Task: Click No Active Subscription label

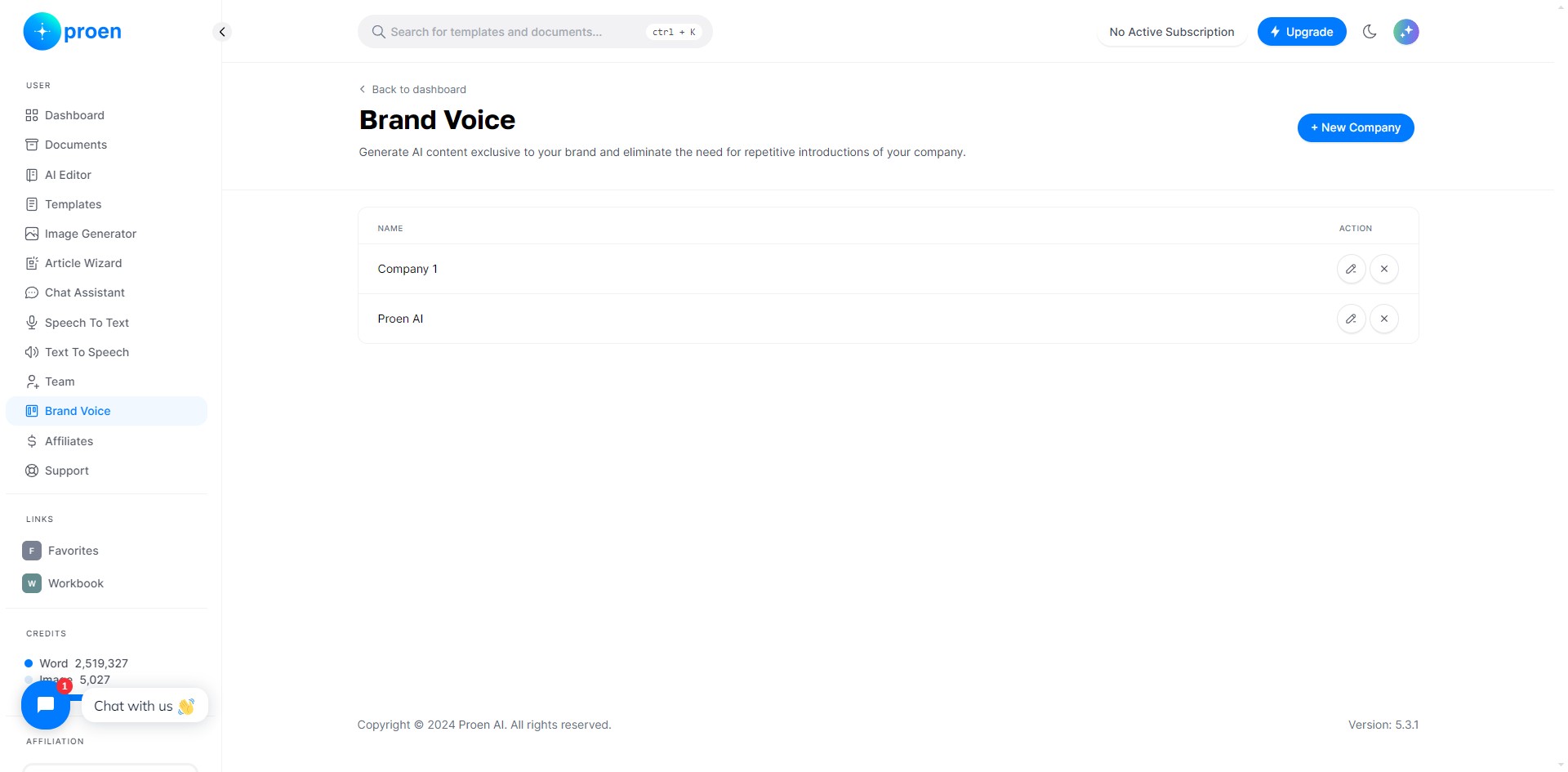Action: pos(1172,32)
